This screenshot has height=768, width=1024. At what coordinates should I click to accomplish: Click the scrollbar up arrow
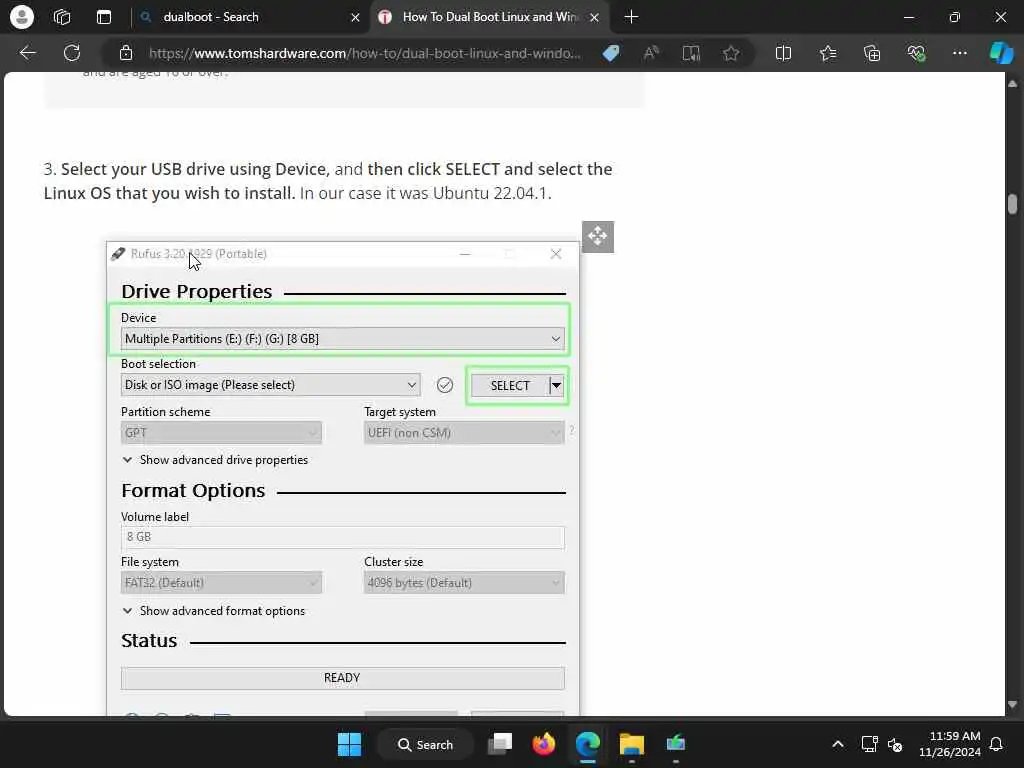coord(1012,84)
